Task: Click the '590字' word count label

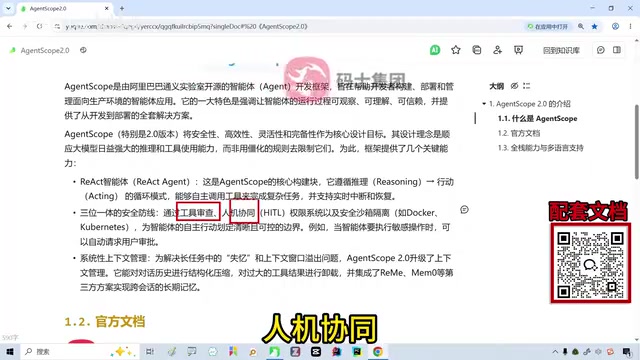Action: coord(10,338)
